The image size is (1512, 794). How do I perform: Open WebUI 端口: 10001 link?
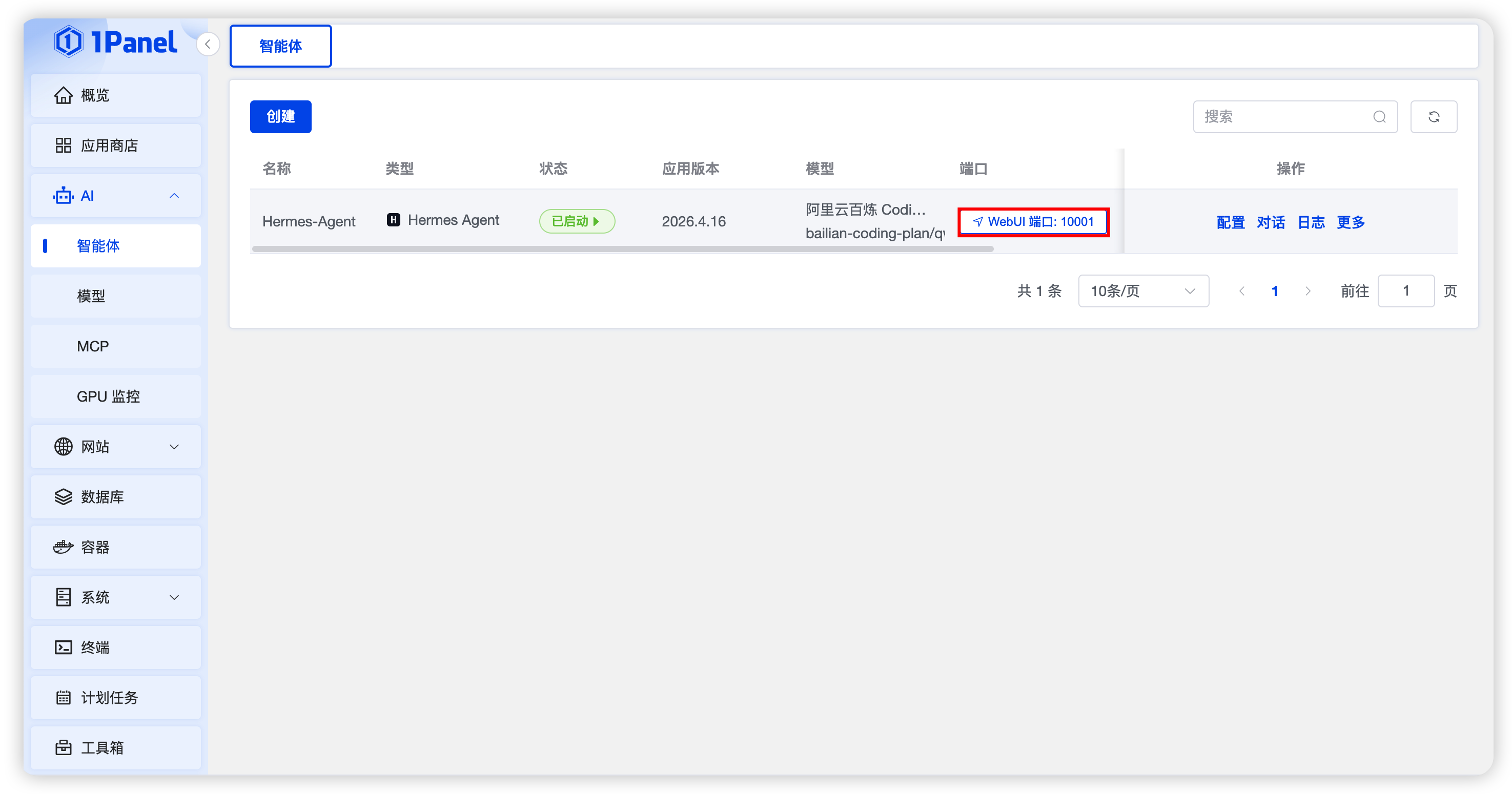pos(1033,222)
